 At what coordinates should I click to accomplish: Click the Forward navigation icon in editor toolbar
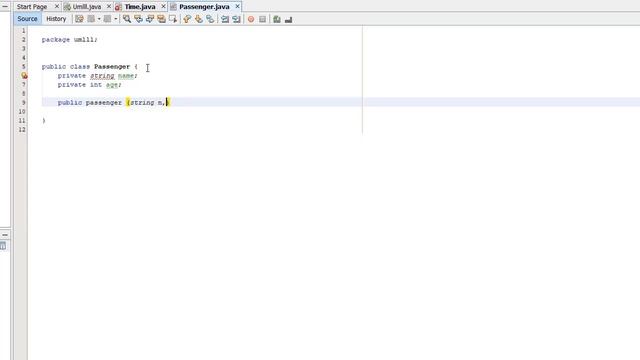(107, 19)
